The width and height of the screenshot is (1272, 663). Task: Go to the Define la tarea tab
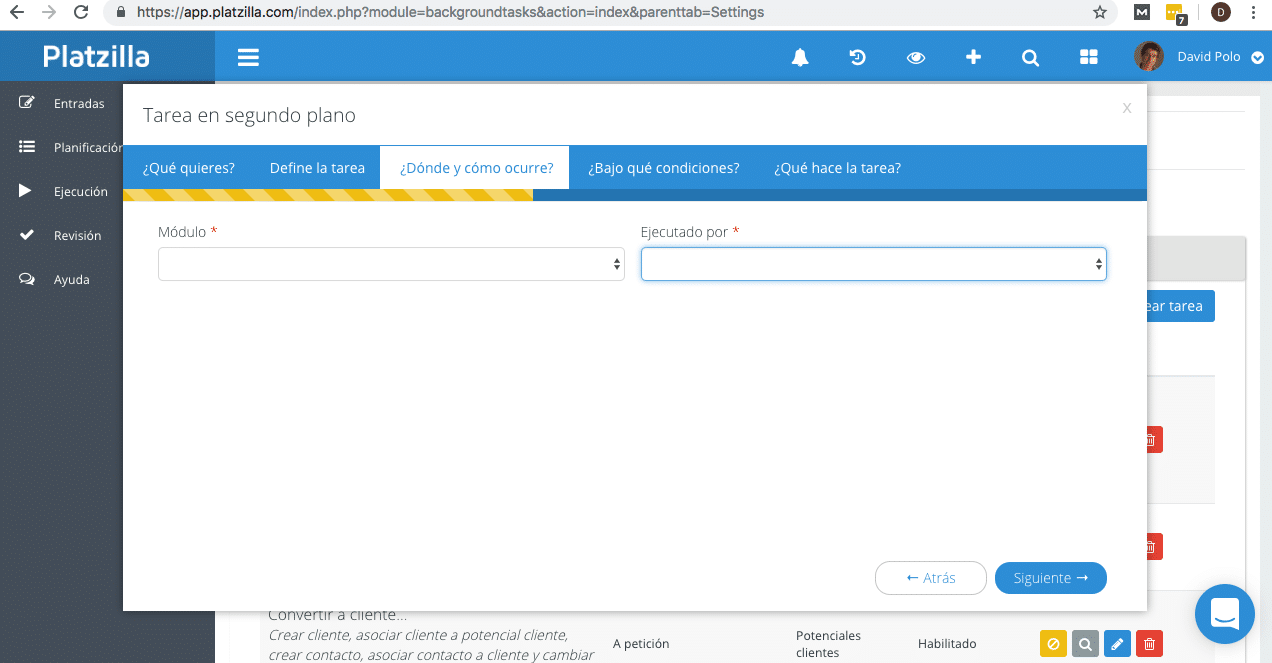point(317,168)
